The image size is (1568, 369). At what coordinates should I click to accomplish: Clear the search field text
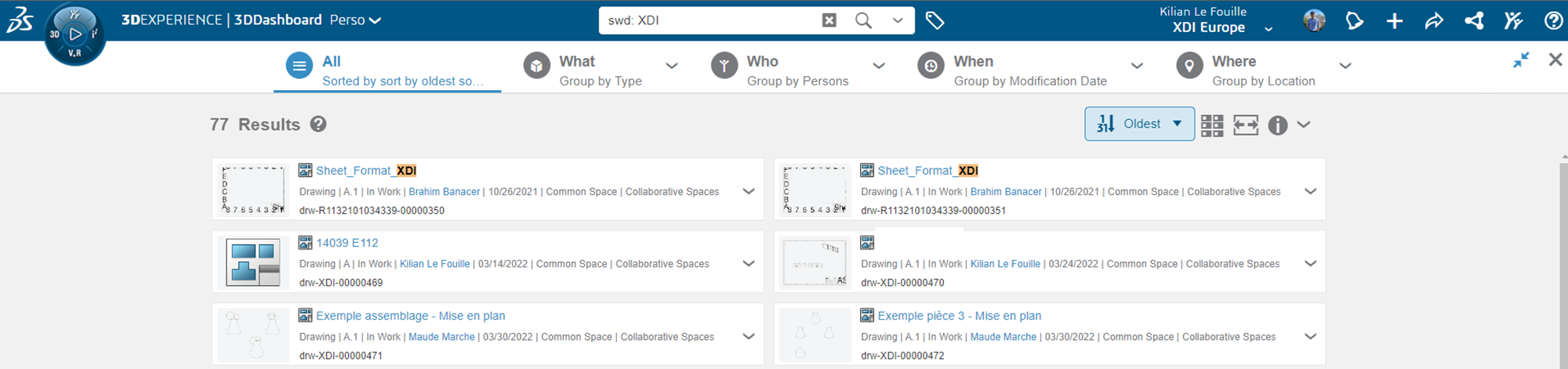pos(829,20)
